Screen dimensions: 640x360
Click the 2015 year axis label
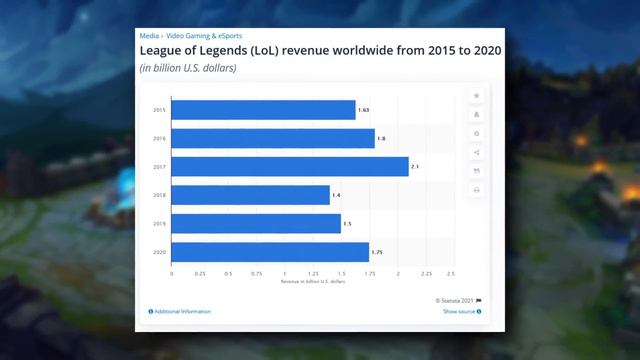(160, 110)
